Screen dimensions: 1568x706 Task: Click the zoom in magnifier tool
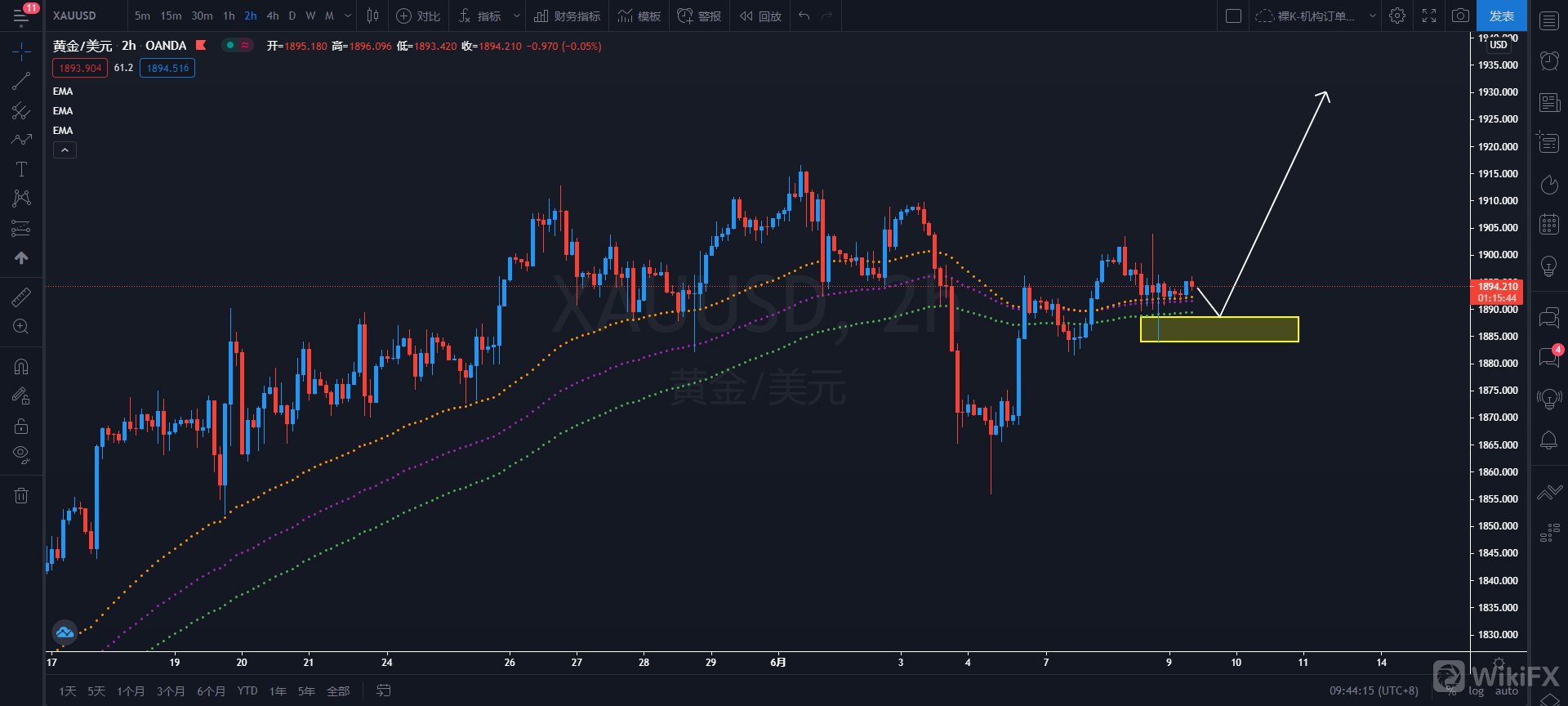(21, 327)
